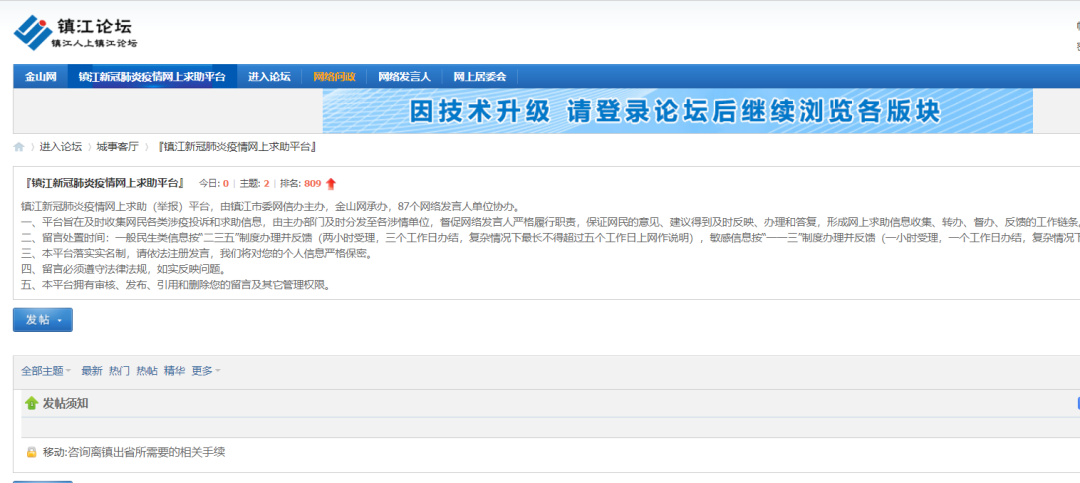Screen dimensions: 1080x483
Task: Click the red up-arrow ranking icon
Action: click(331, 184)
